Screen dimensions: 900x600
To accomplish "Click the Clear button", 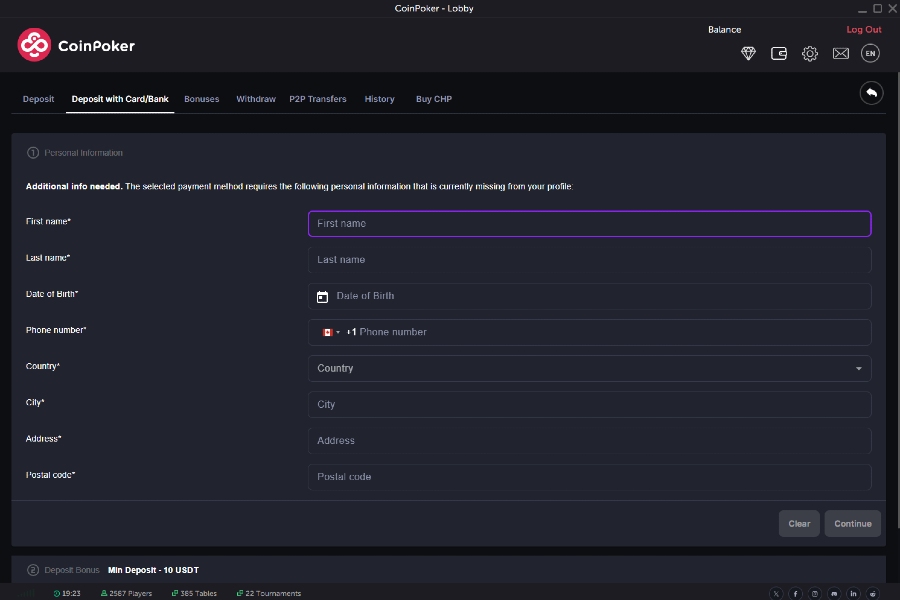I will pos(799,524).
